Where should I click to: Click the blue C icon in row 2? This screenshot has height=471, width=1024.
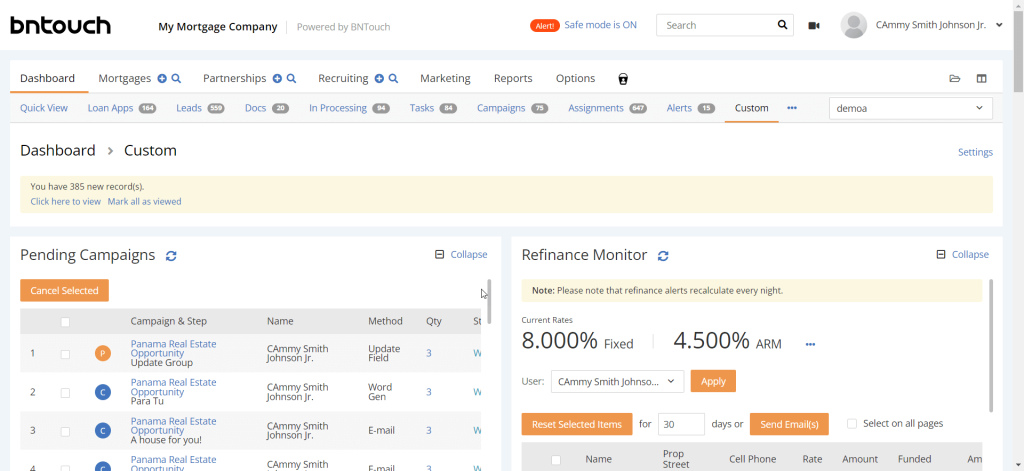coord(103,393)
